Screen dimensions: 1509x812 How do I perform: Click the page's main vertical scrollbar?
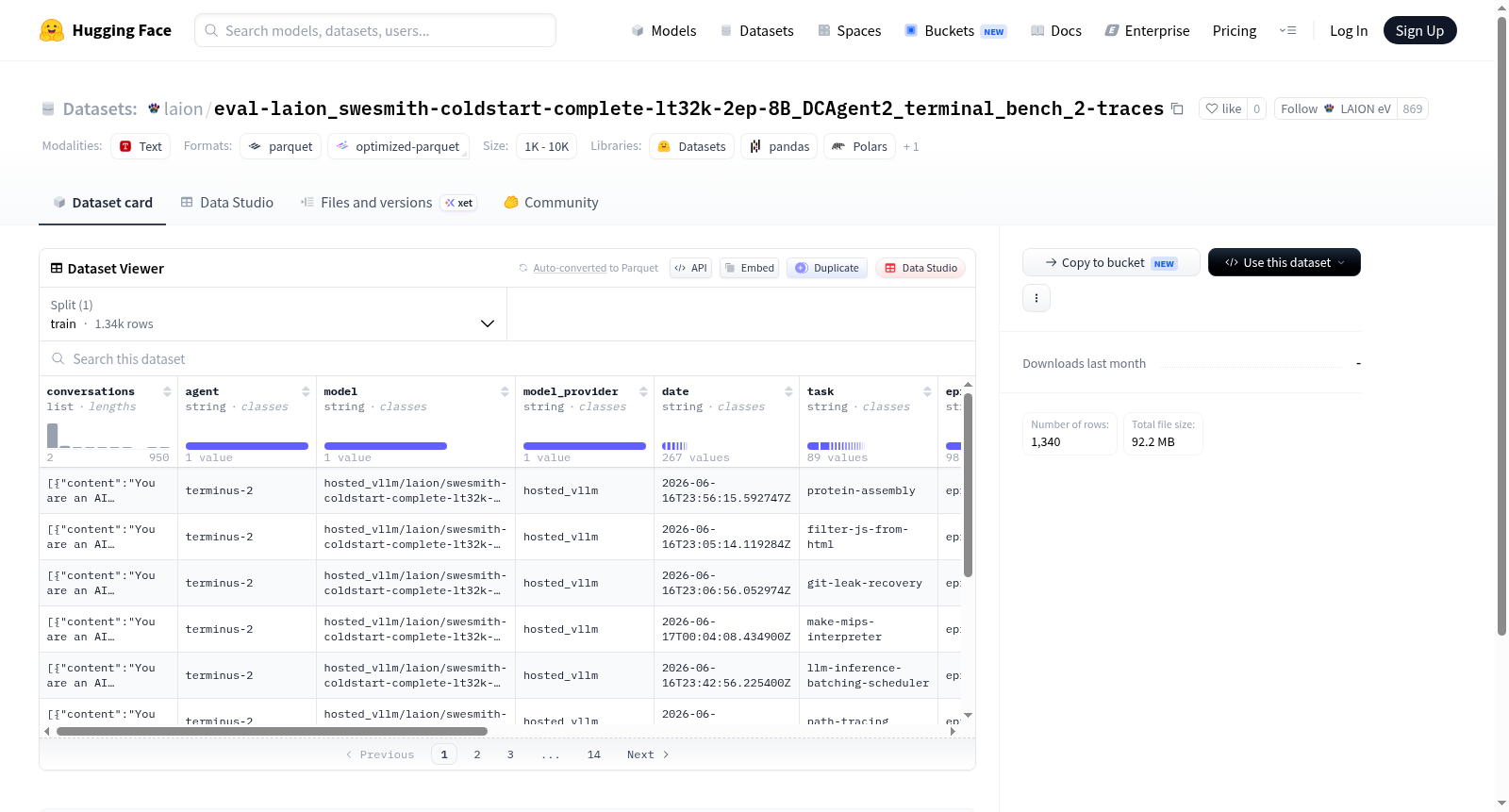(1501, 325)
